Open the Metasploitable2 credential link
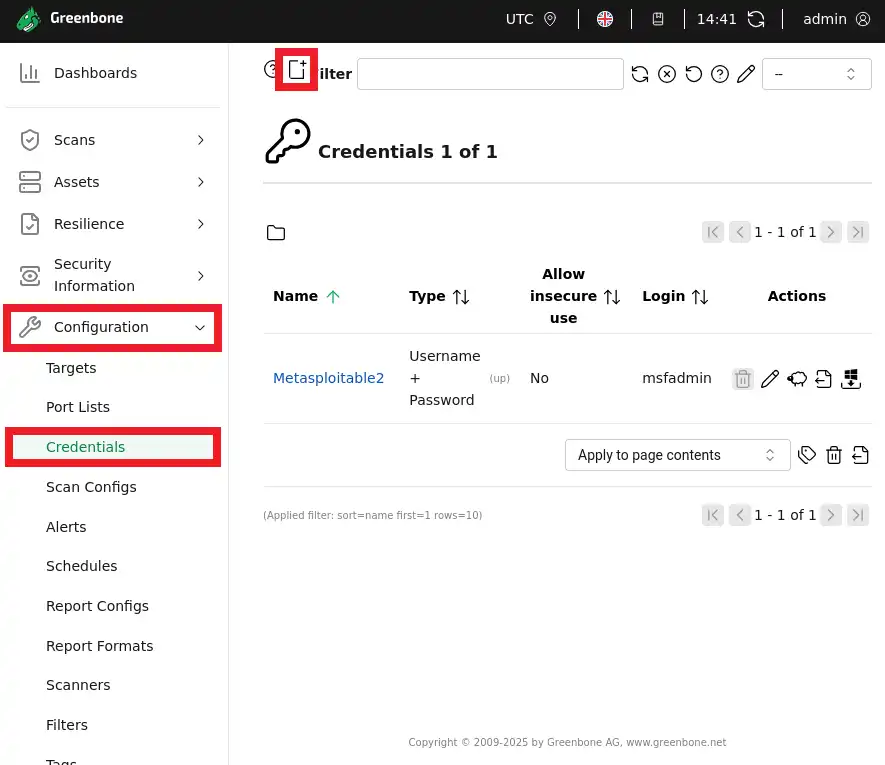Screen dimensions: 885x765 point(328,378)
